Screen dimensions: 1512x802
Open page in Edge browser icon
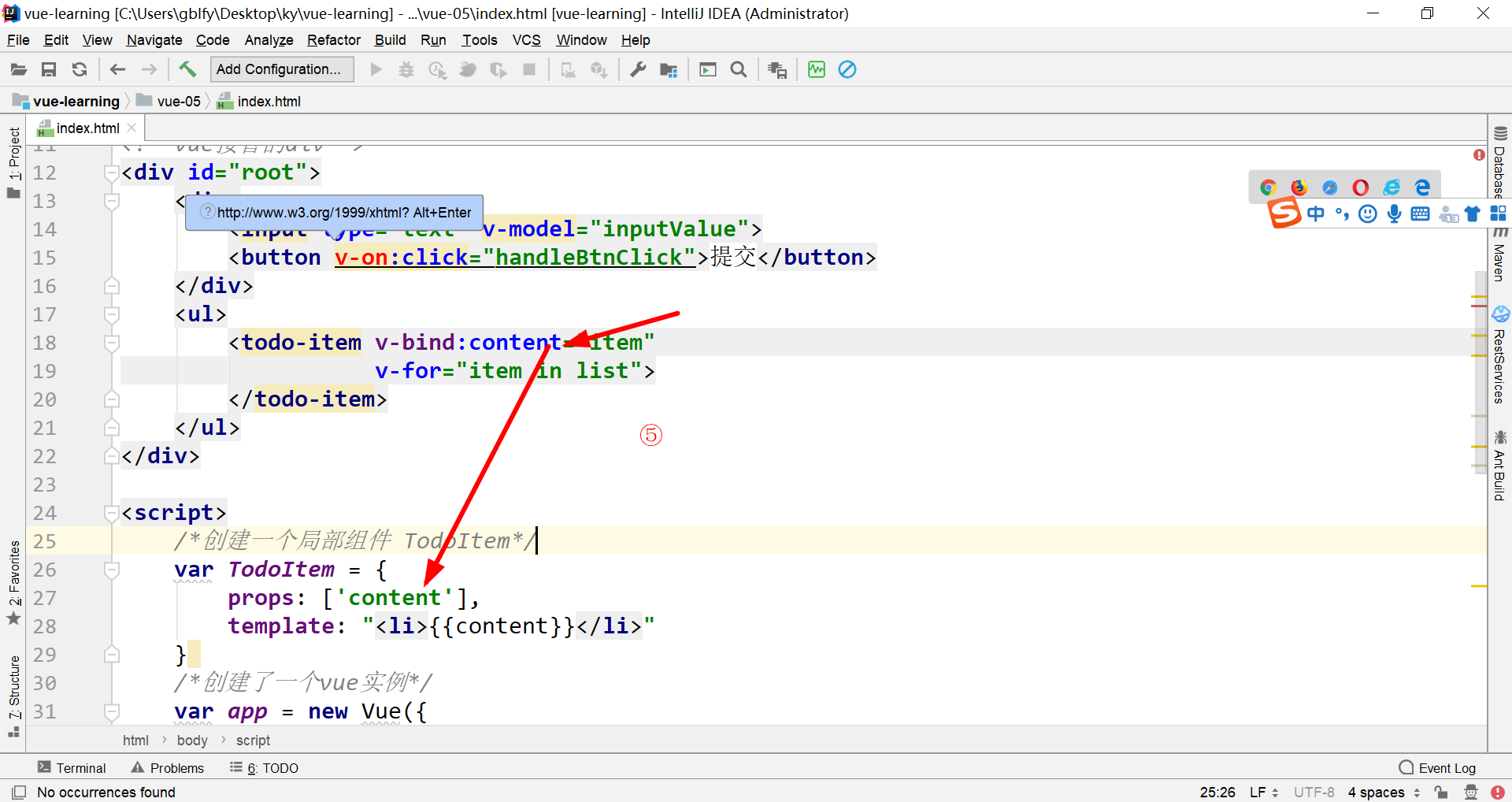tap(1422, 188)
